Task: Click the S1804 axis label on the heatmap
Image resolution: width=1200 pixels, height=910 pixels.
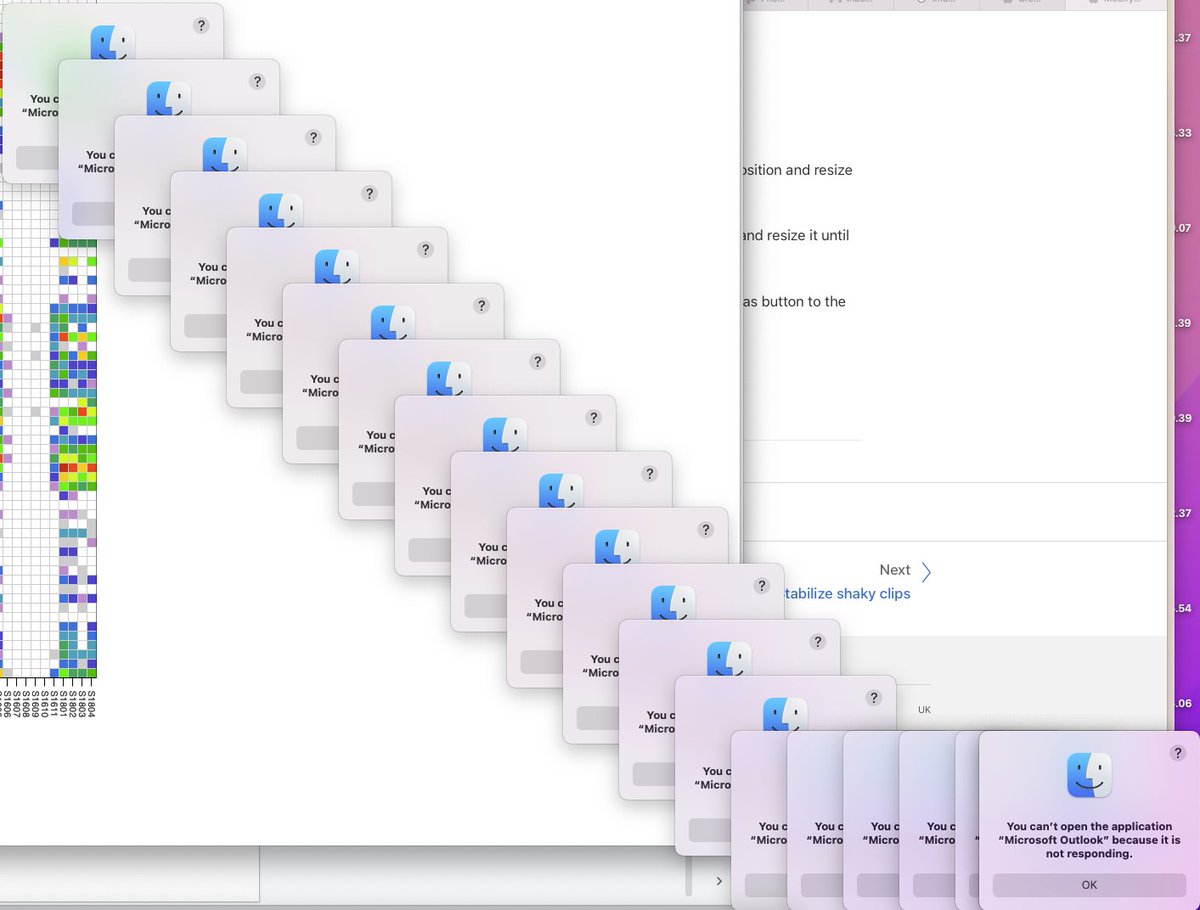Action: (x=91, y=704)
